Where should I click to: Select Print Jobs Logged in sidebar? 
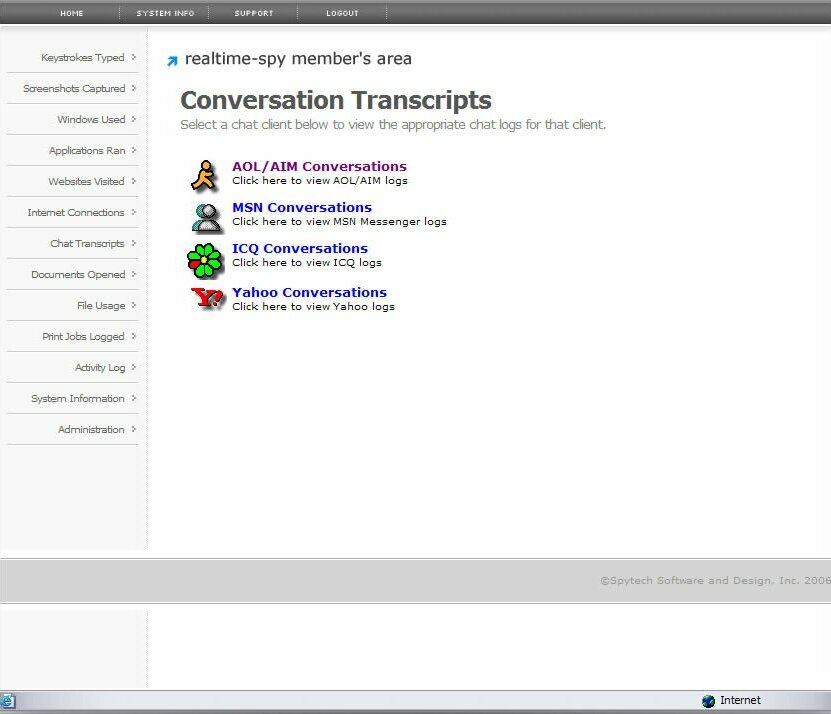coord(83,336)
